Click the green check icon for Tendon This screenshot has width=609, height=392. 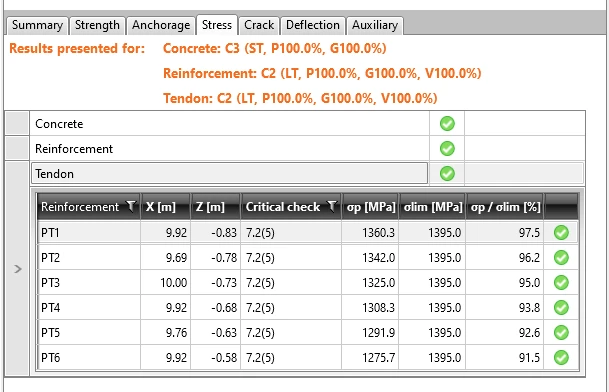(447, 173)
